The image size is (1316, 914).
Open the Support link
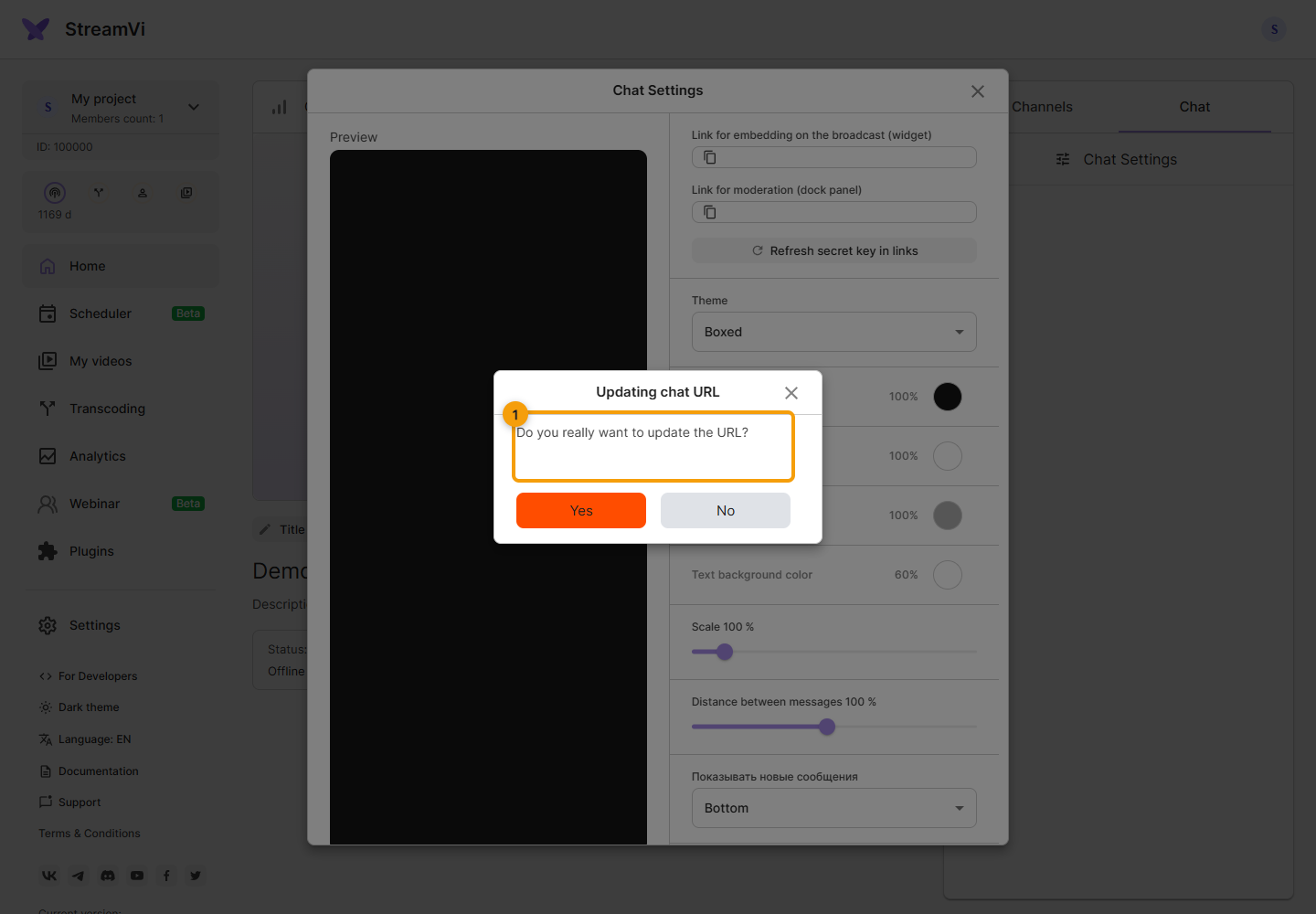69,802
